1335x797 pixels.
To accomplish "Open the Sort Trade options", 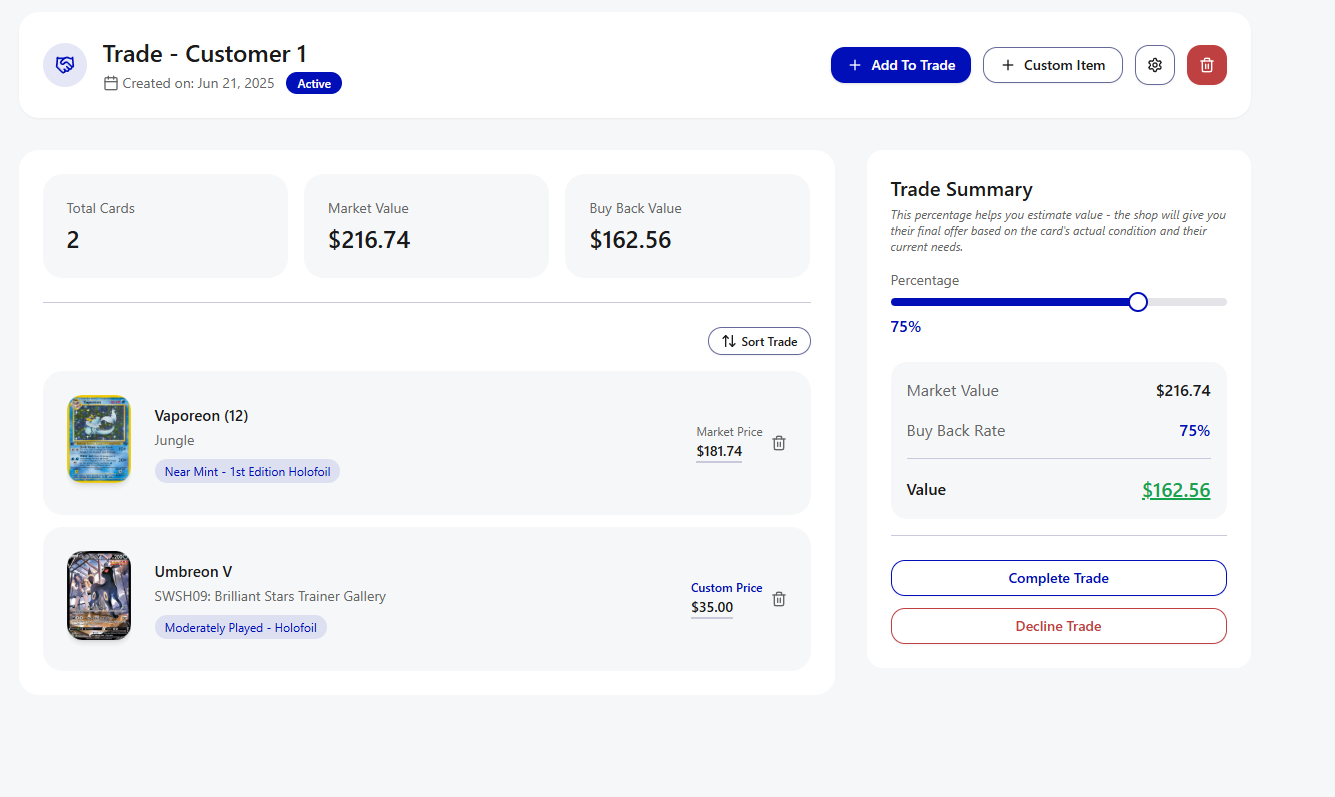I will tap(759, 341).
